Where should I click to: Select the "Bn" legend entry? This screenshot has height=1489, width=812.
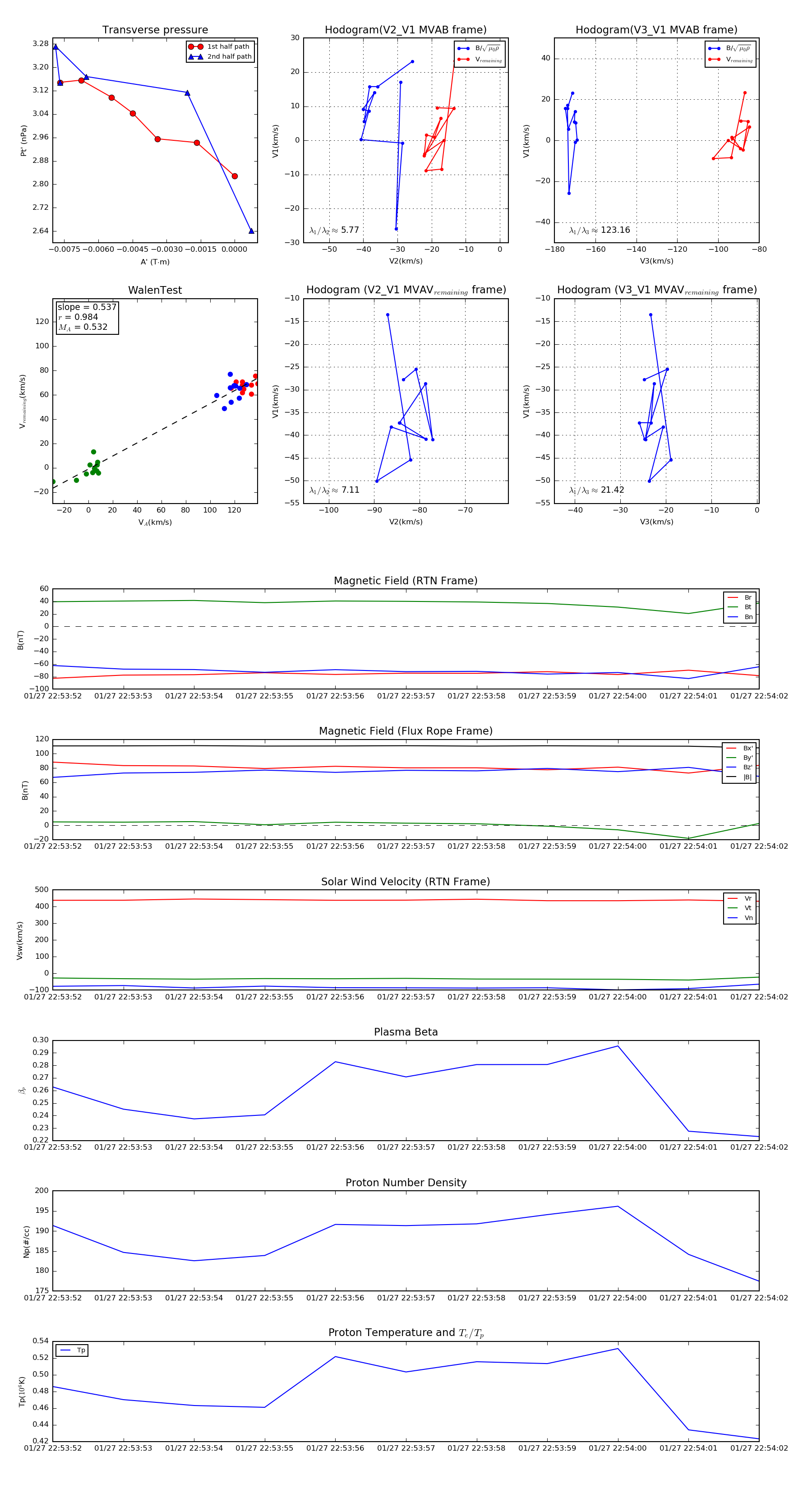(x=740, y=617)
